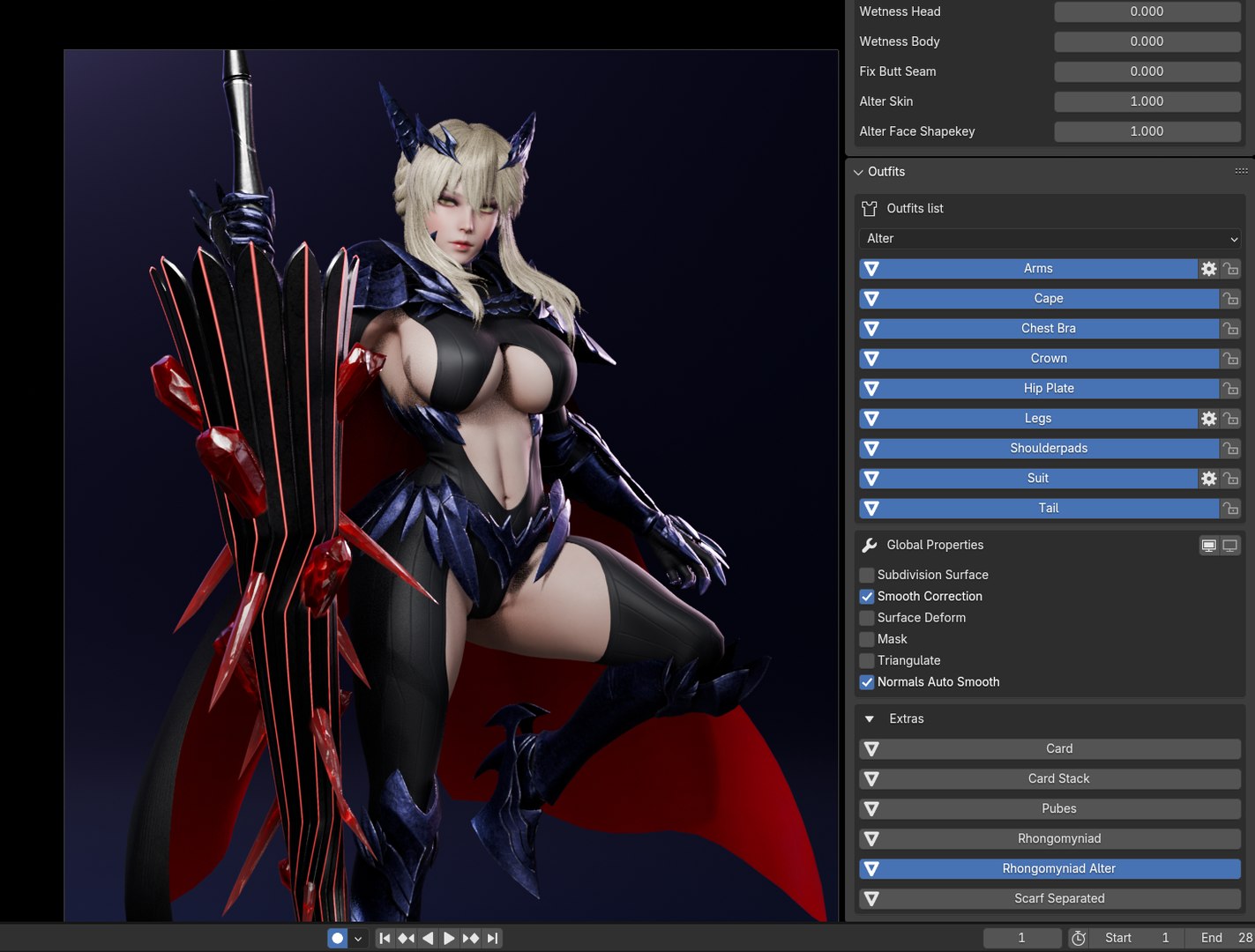
Task: Collapse the Extras section
Action: (x=870, y=719)
